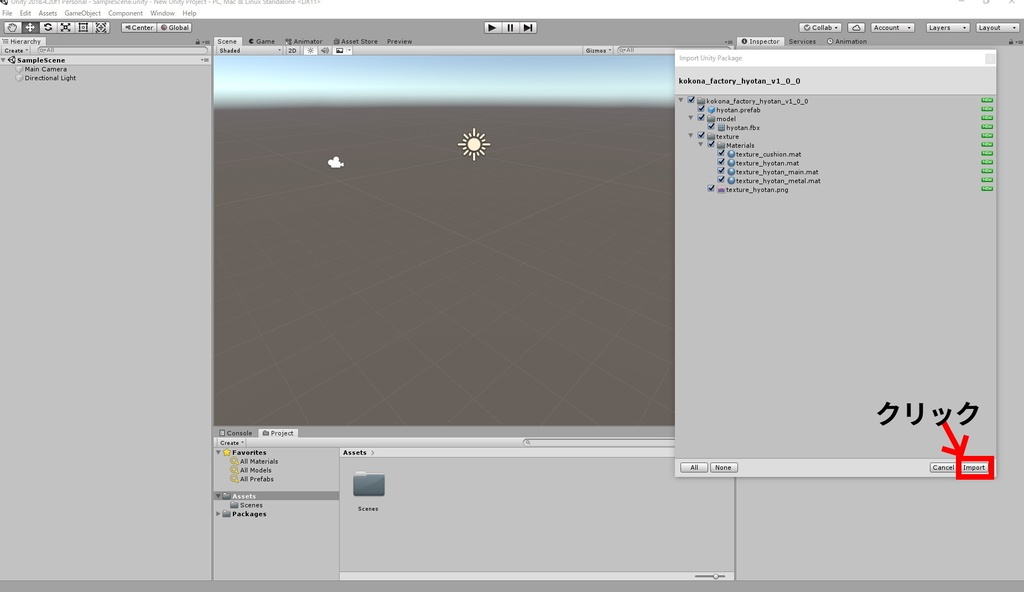Toggle the Center pivot mode button

pyautogui.click(x=138, y=27)
